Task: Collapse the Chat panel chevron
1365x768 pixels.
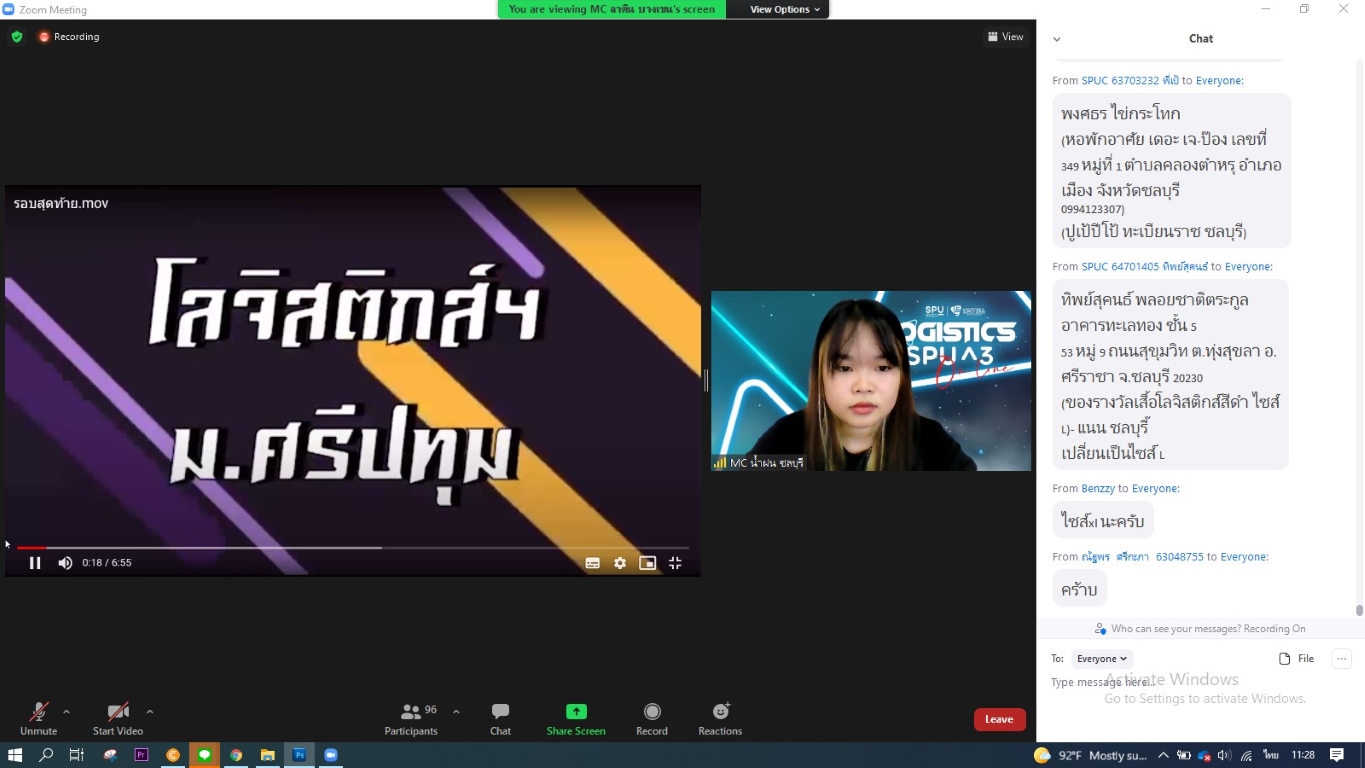Action: (1057, 39)
